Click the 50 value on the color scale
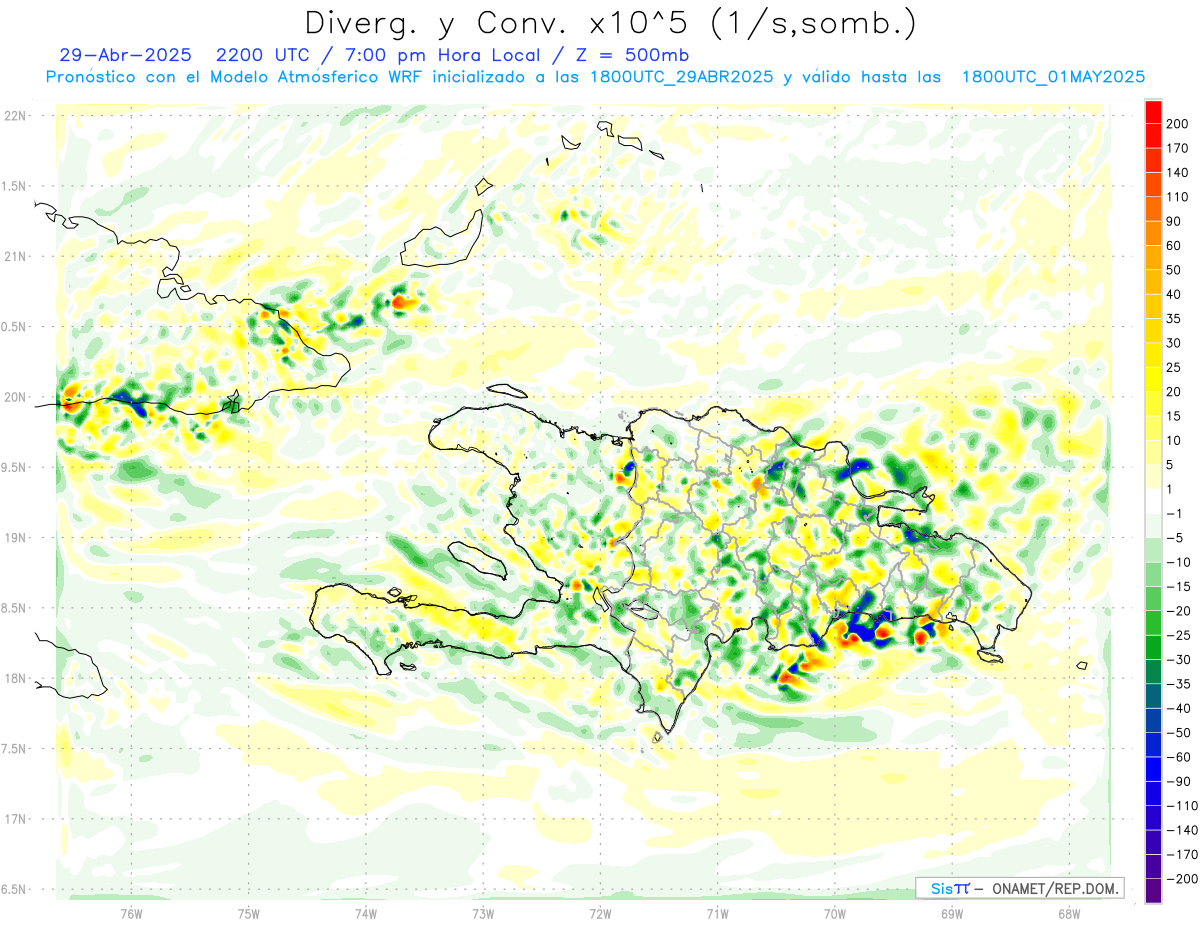Image resolution: width=1200 pixels, height=927 pixels. pyautogui.click(x=1174, y=270)
